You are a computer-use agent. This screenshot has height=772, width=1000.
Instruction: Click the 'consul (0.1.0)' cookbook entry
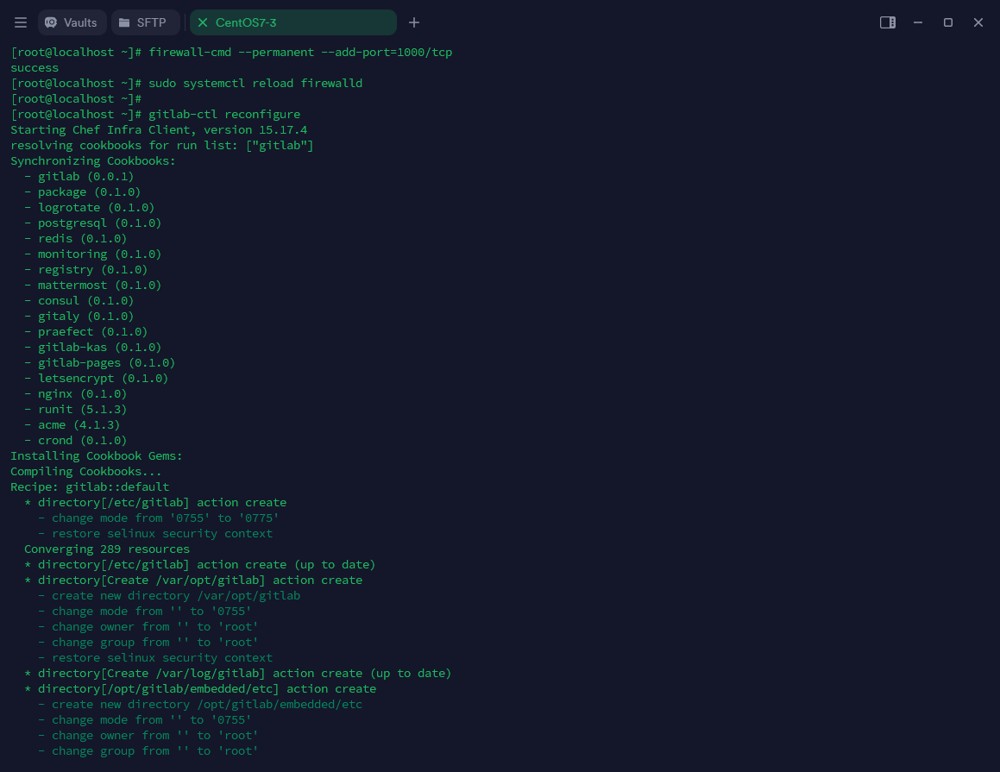point(85,301)
